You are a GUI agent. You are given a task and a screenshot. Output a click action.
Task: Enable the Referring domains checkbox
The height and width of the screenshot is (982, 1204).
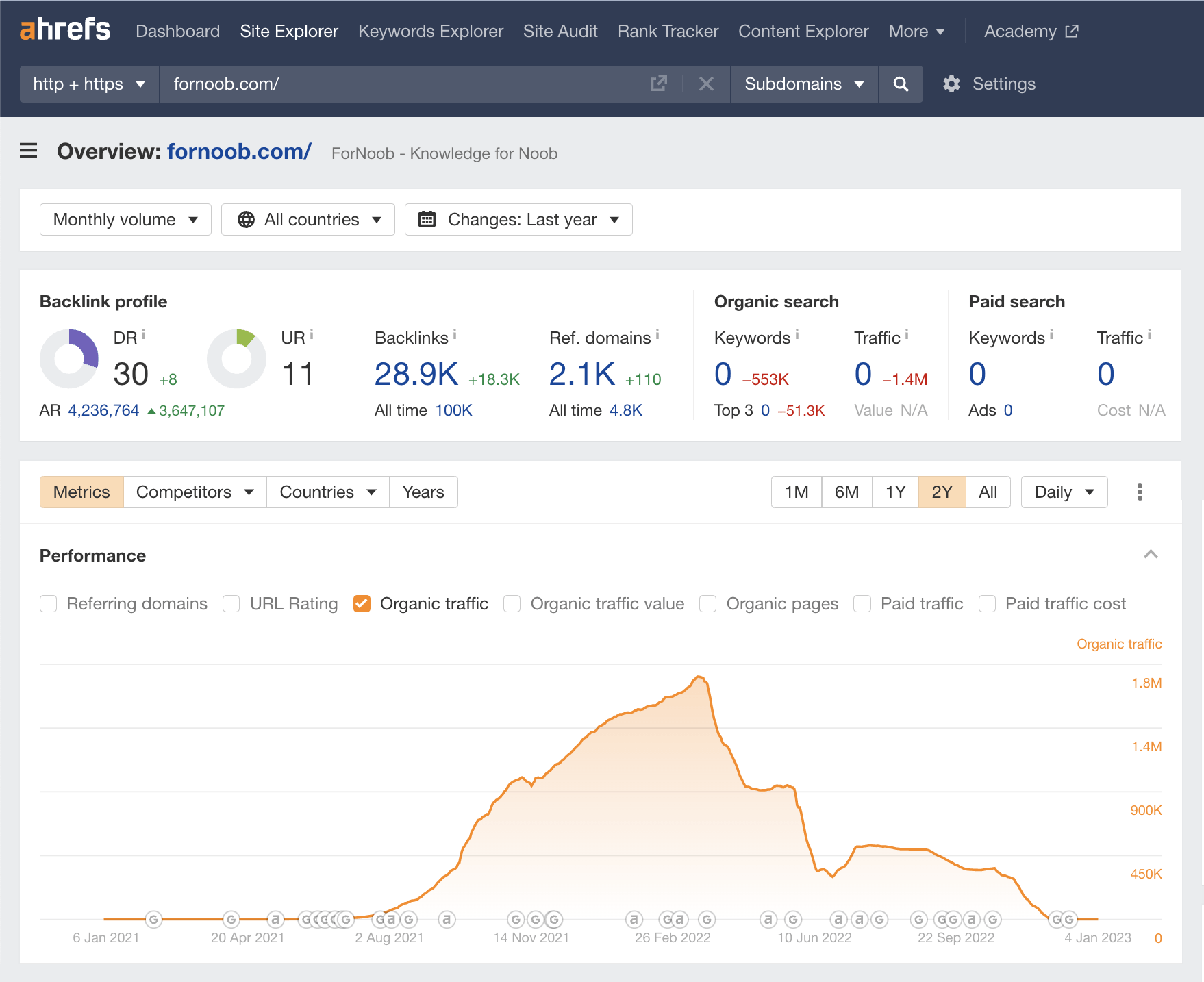point(48,603)
